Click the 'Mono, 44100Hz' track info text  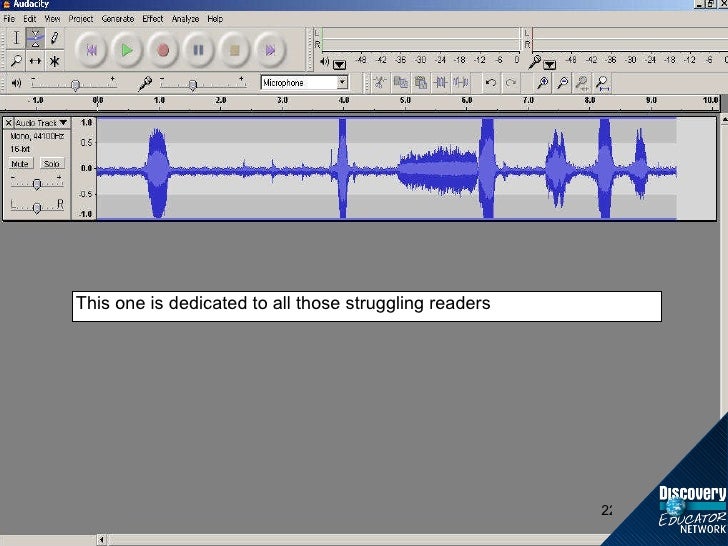[x=37, y=136]
